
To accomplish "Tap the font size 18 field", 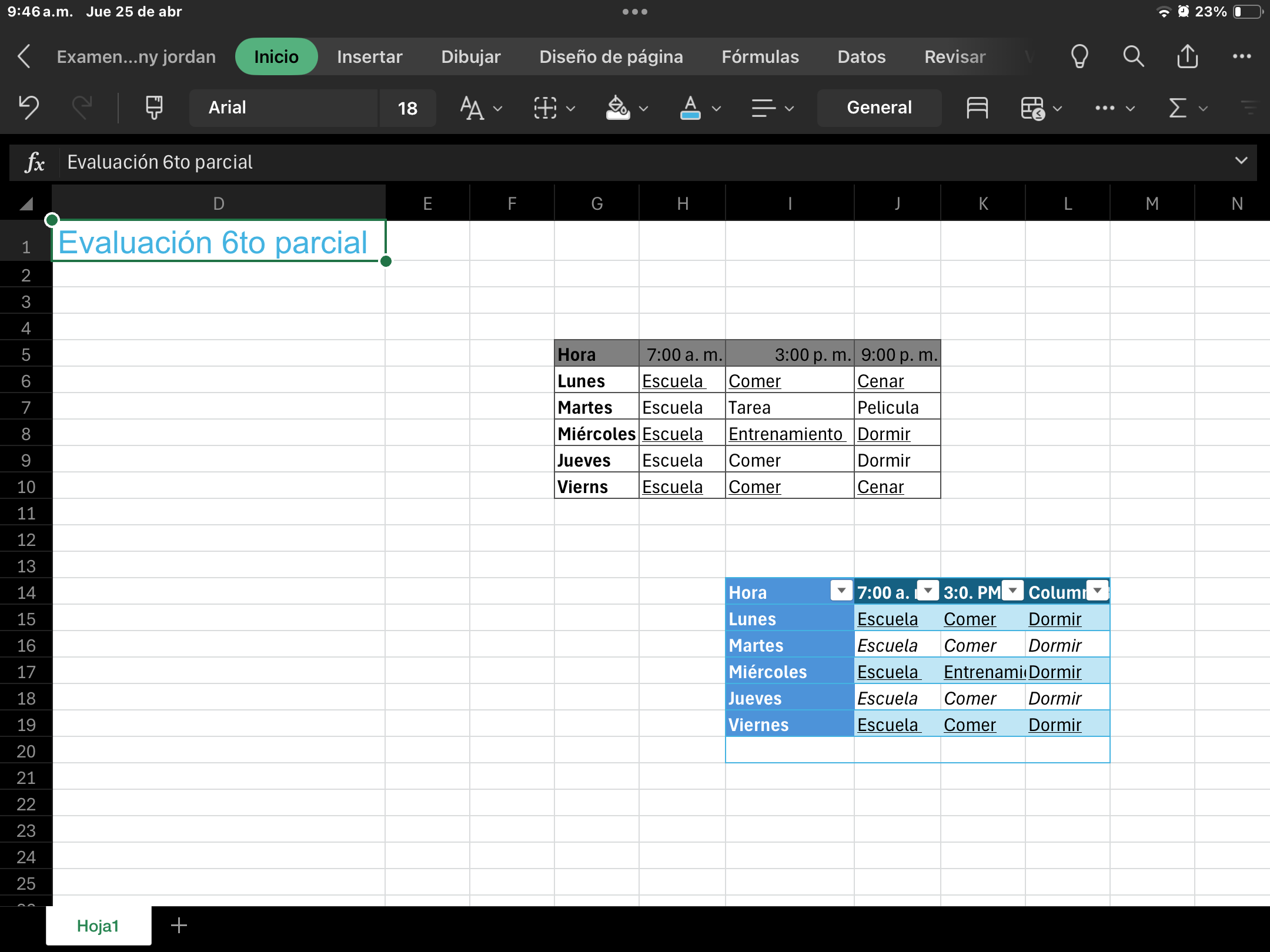I will (x=407, y=108).
